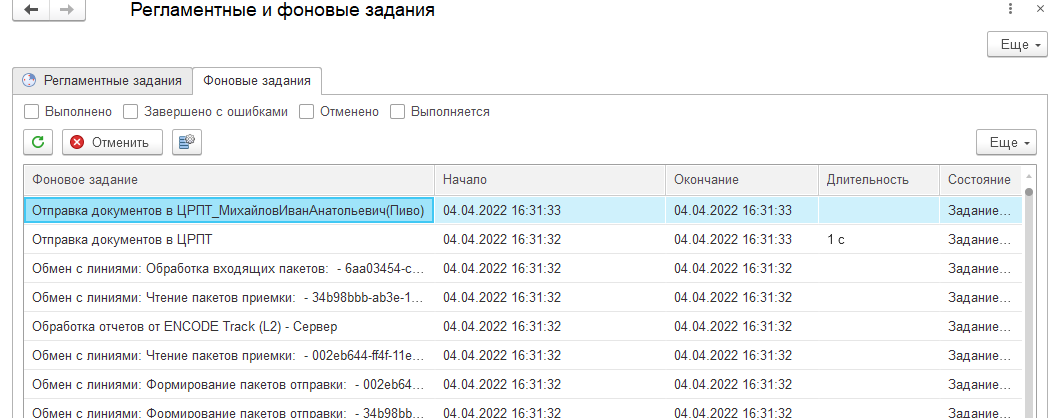Click the Регламентные задания tab icon

(29, 81)
